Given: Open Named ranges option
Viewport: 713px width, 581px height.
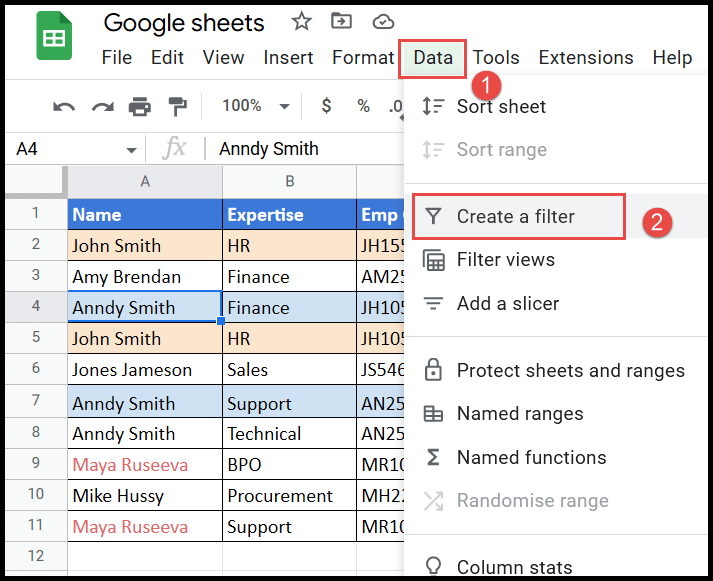Looking at the screenshot, I should pyautogui.click(x=556, y=414).
